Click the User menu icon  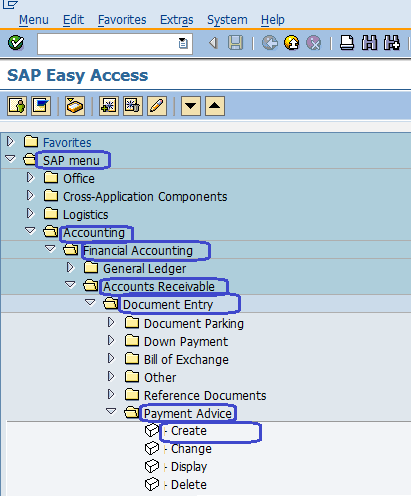tap(17, 106)
